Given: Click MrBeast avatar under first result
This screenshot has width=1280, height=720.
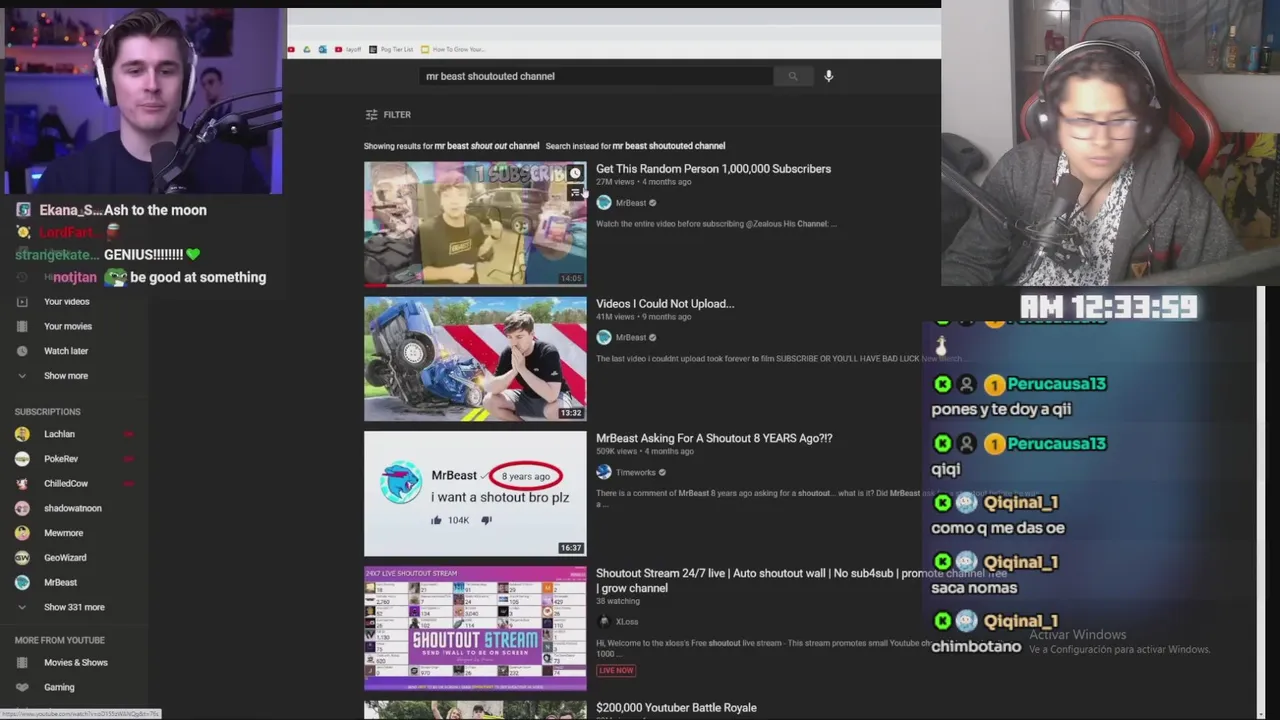Looking at the screenshot, I should [603, 203].
